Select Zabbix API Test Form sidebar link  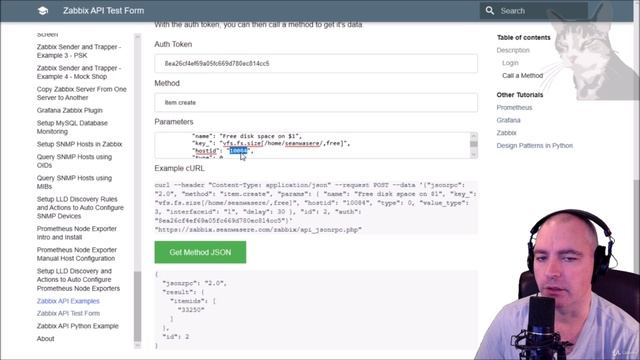pos(68,313)
